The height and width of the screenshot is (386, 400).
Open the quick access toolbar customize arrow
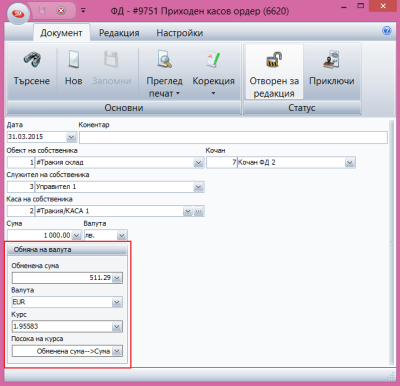pyautogui.click(x=83, y=11)
